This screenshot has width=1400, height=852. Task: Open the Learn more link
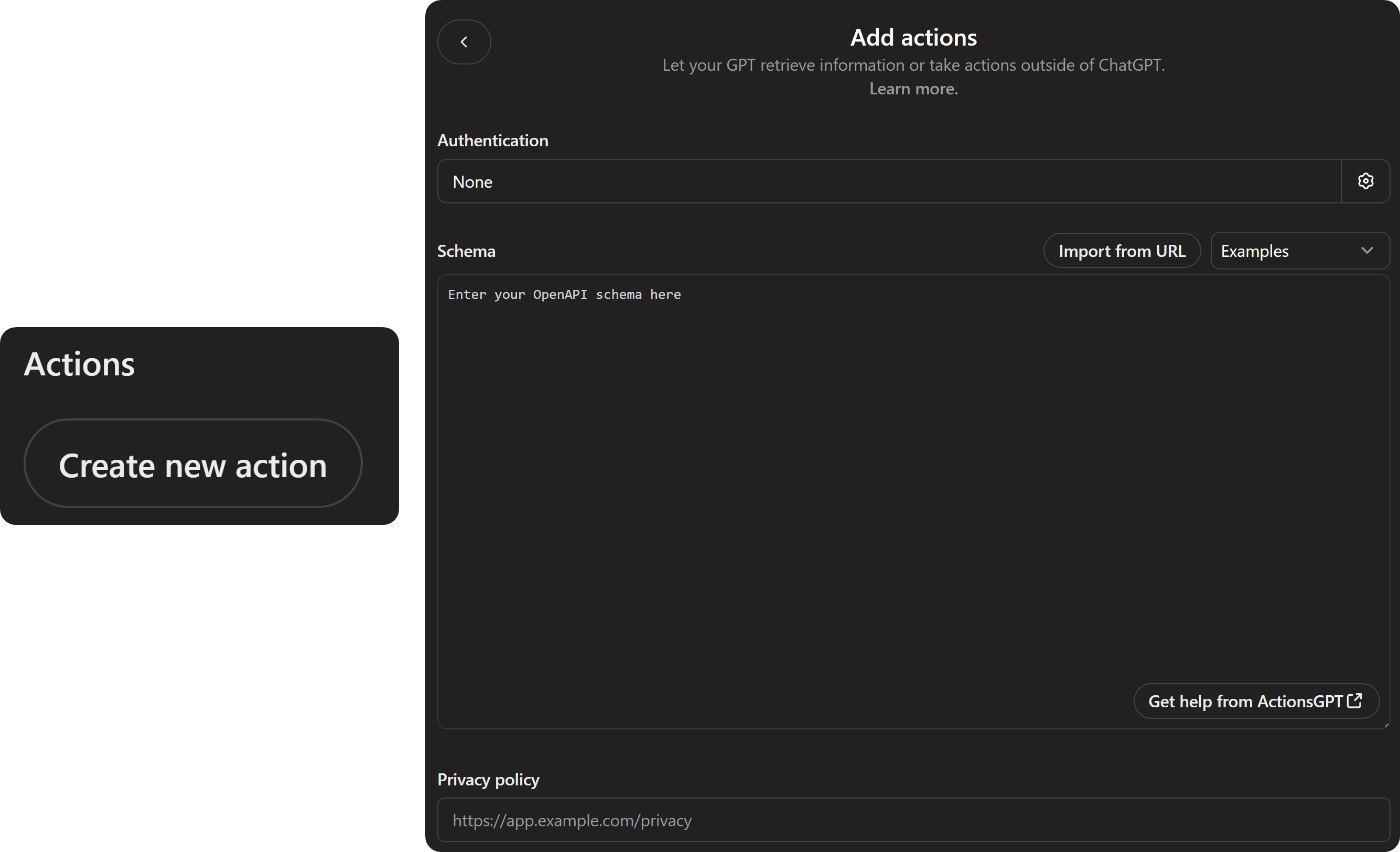[912, 89]
